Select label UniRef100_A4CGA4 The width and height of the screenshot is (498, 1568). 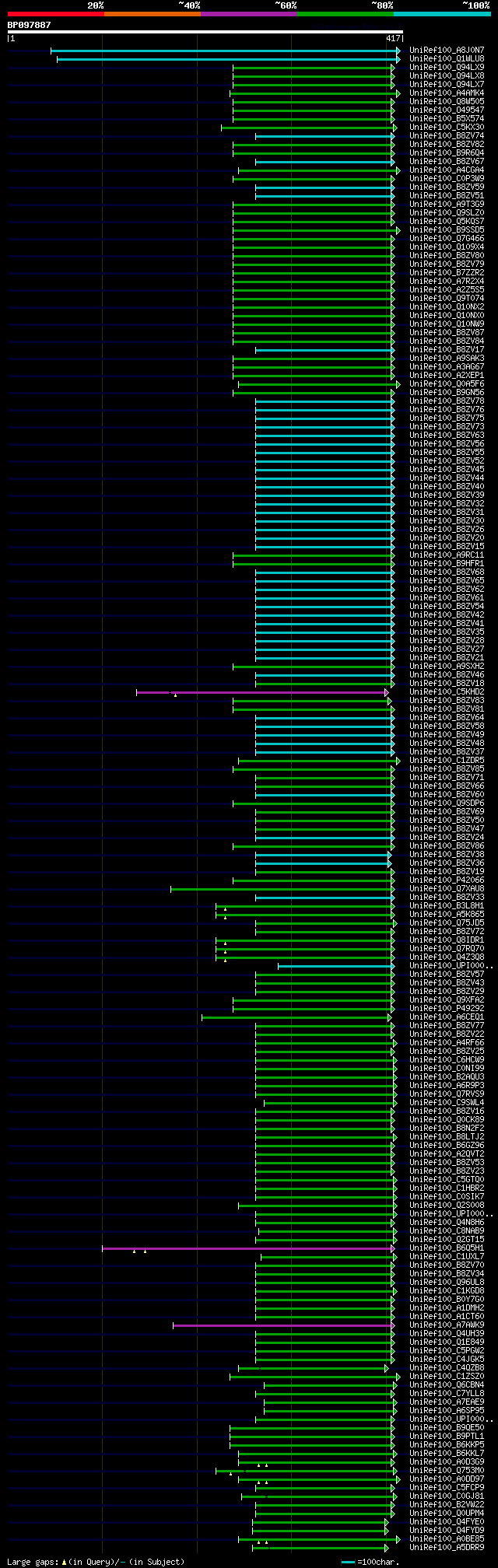click(447, 170)
